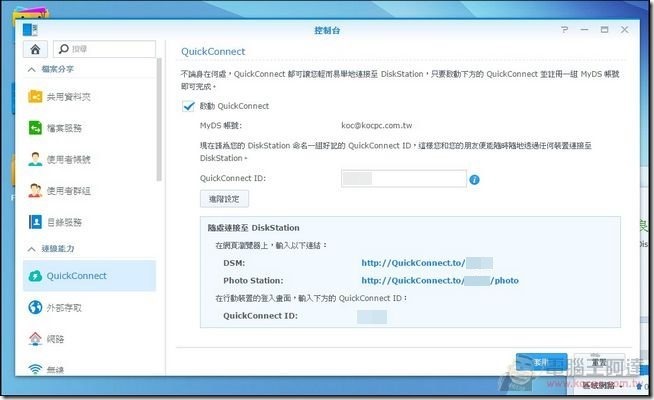Open the 共用資料夾 shared folder icon
This screenshot has width=654, height=400.
35,97
